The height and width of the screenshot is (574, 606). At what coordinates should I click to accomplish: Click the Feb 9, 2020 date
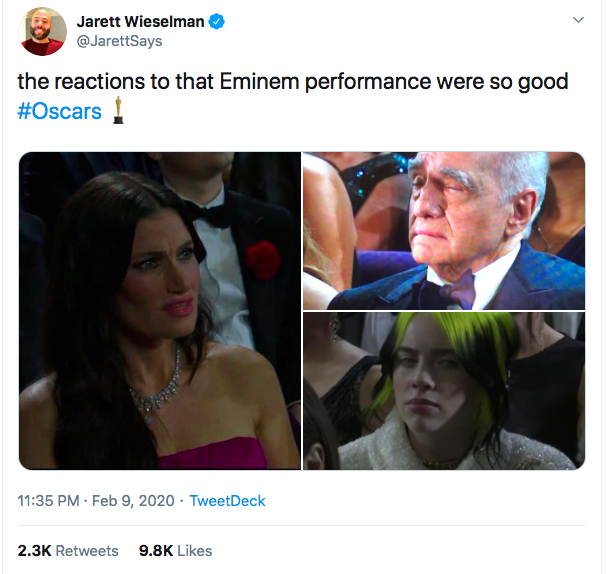coord(133,500)
